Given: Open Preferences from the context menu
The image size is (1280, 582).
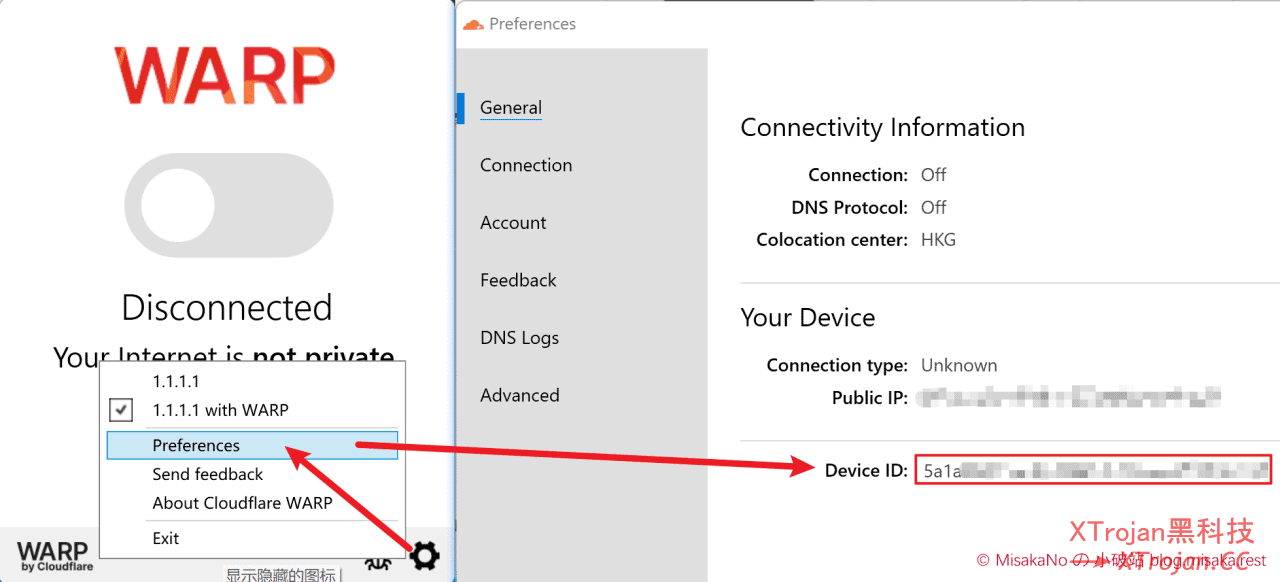Looking at the screenshot, I should 196,445.
